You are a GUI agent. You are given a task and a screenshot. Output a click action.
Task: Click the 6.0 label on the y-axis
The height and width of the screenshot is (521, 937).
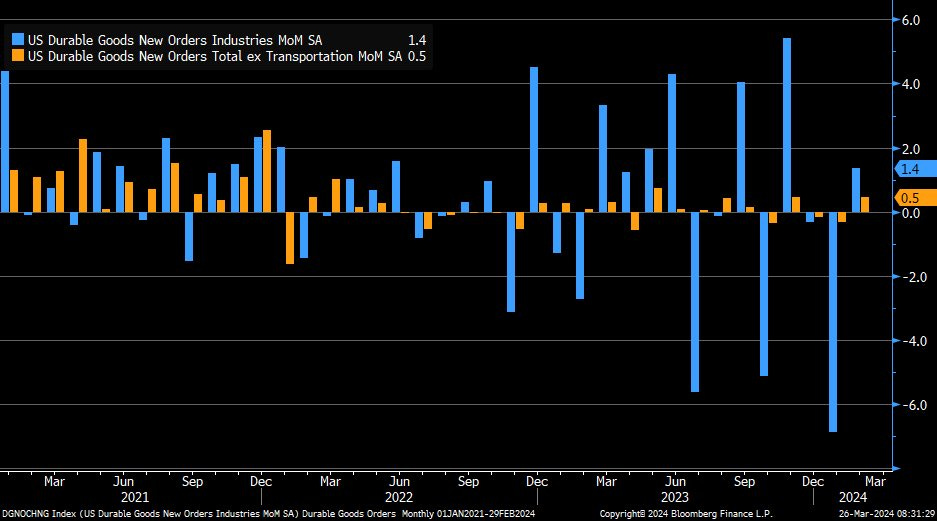coord(911,20)
